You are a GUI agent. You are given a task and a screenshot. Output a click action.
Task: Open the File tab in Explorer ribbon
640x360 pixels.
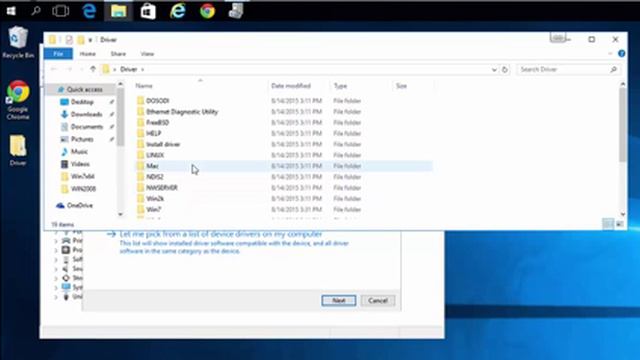tap(58, 53)
